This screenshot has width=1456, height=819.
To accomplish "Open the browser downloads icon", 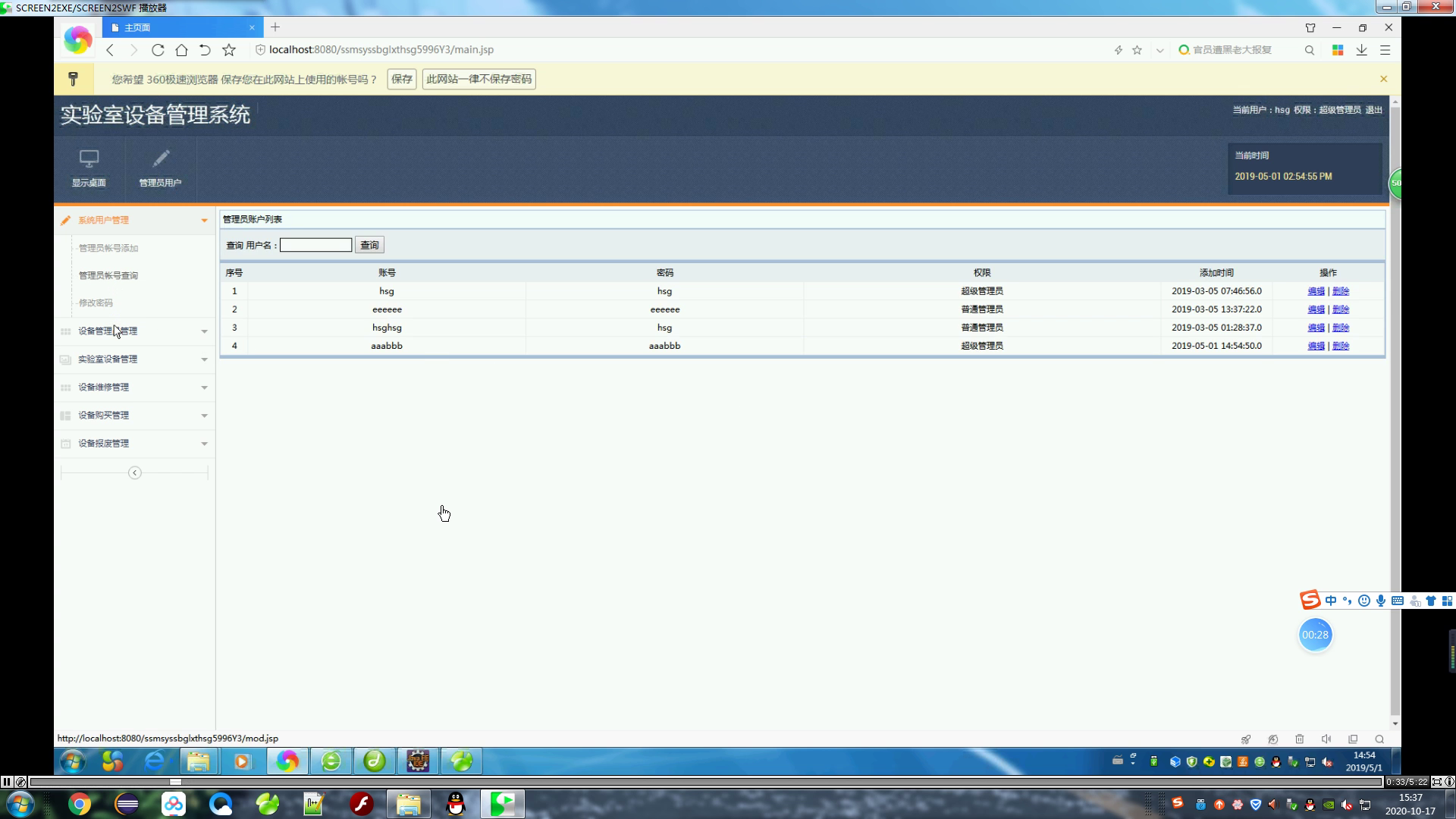I will click(1362, 50).
